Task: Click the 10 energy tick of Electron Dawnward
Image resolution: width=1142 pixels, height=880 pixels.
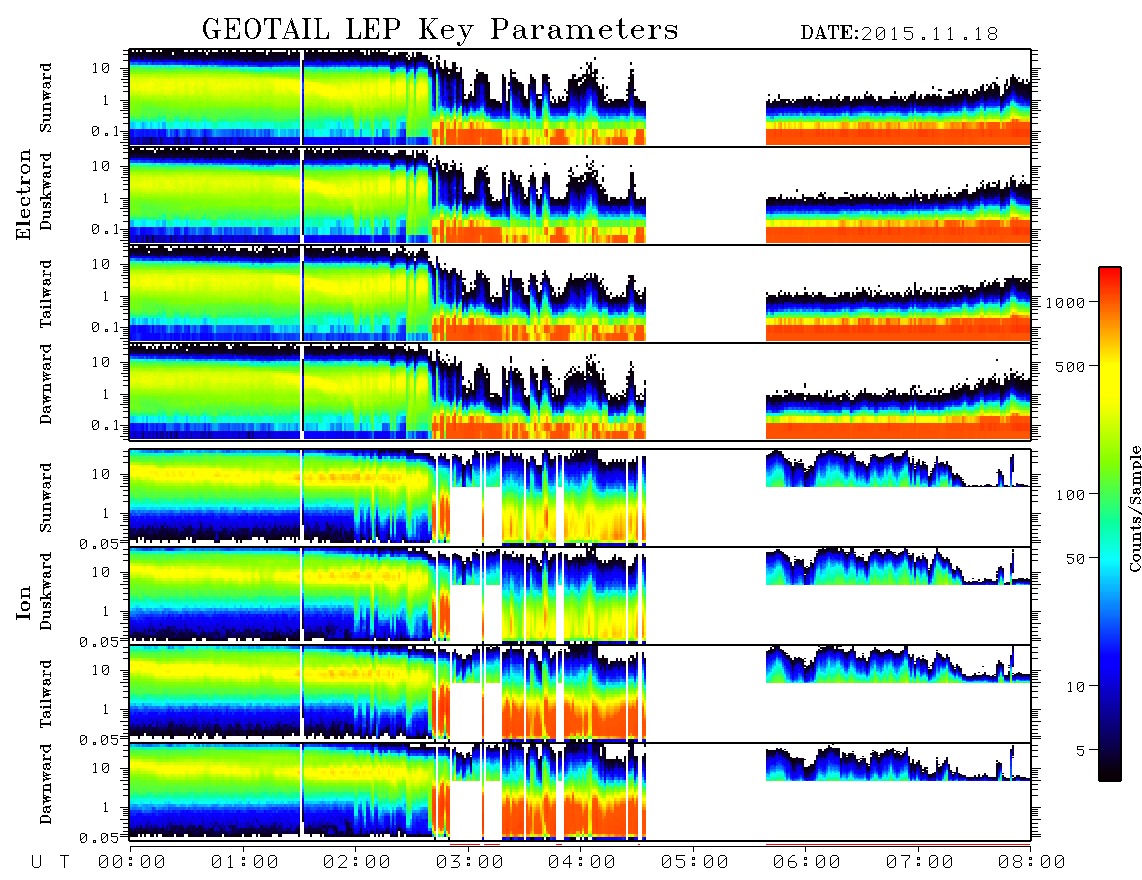Action: [x=101, y=362]
